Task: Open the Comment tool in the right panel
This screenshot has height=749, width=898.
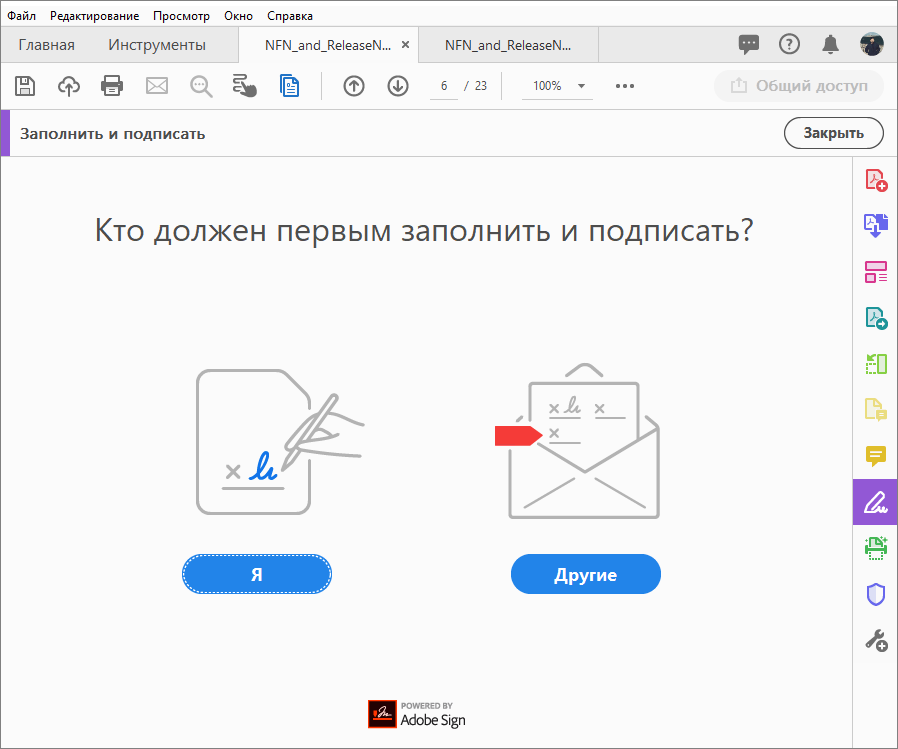Action: (x=875, y=456)
